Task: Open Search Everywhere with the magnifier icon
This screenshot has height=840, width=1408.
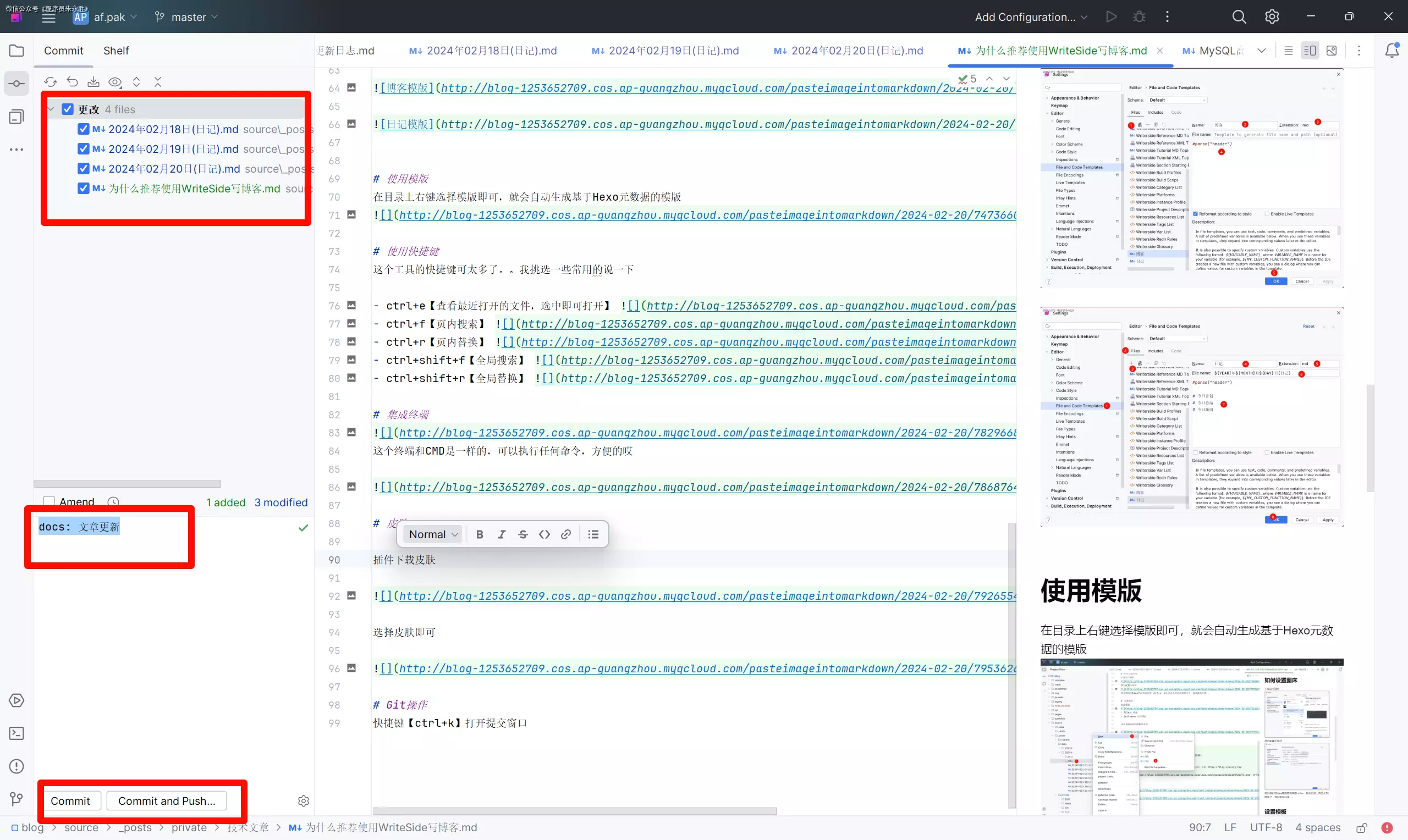Action: (1239, 17)
